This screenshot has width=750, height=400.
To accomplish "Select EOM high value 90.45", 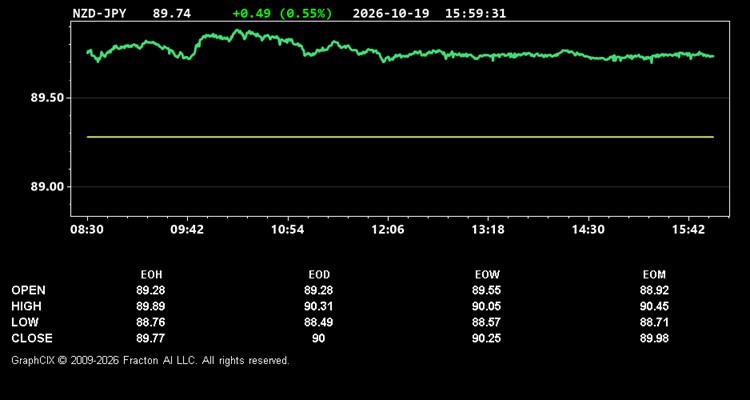I will [654, 306].
